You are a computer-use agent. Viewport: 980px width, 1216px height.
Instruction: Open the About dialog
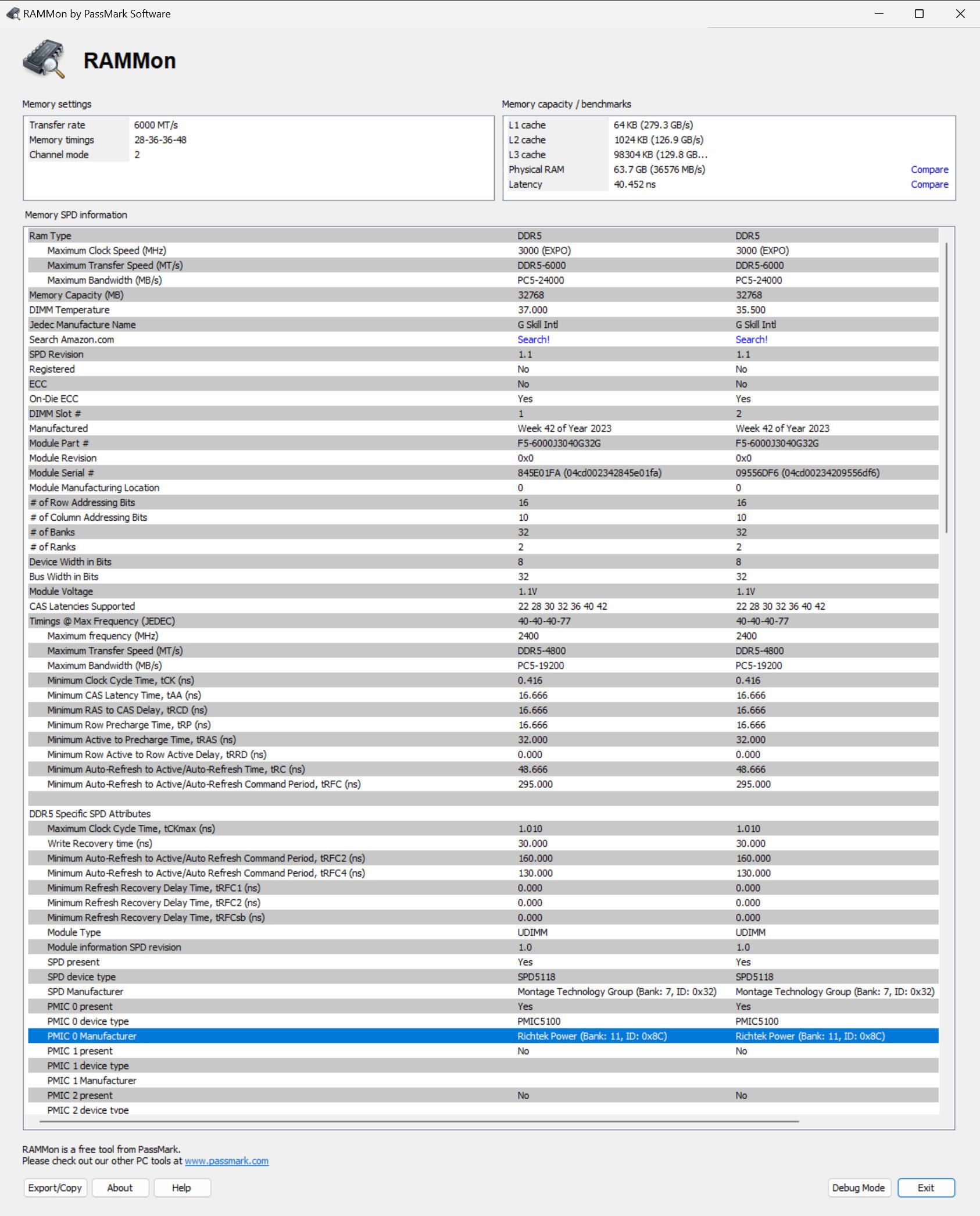pos(120,1188)
